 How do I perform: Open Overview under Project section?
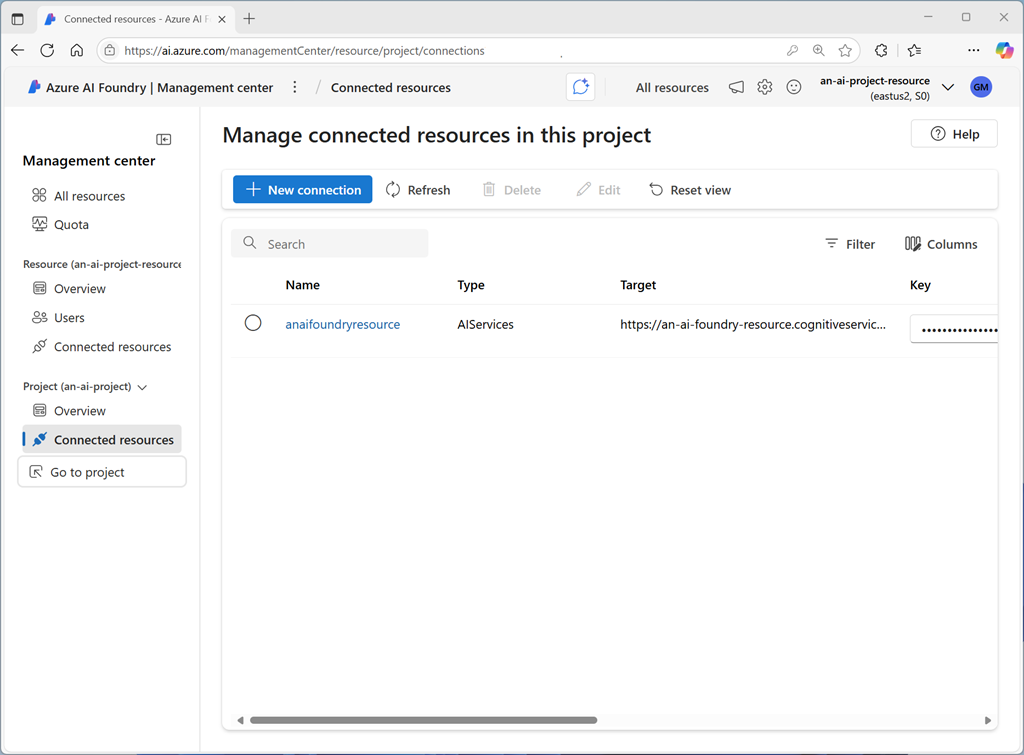[x=68, y=411]
